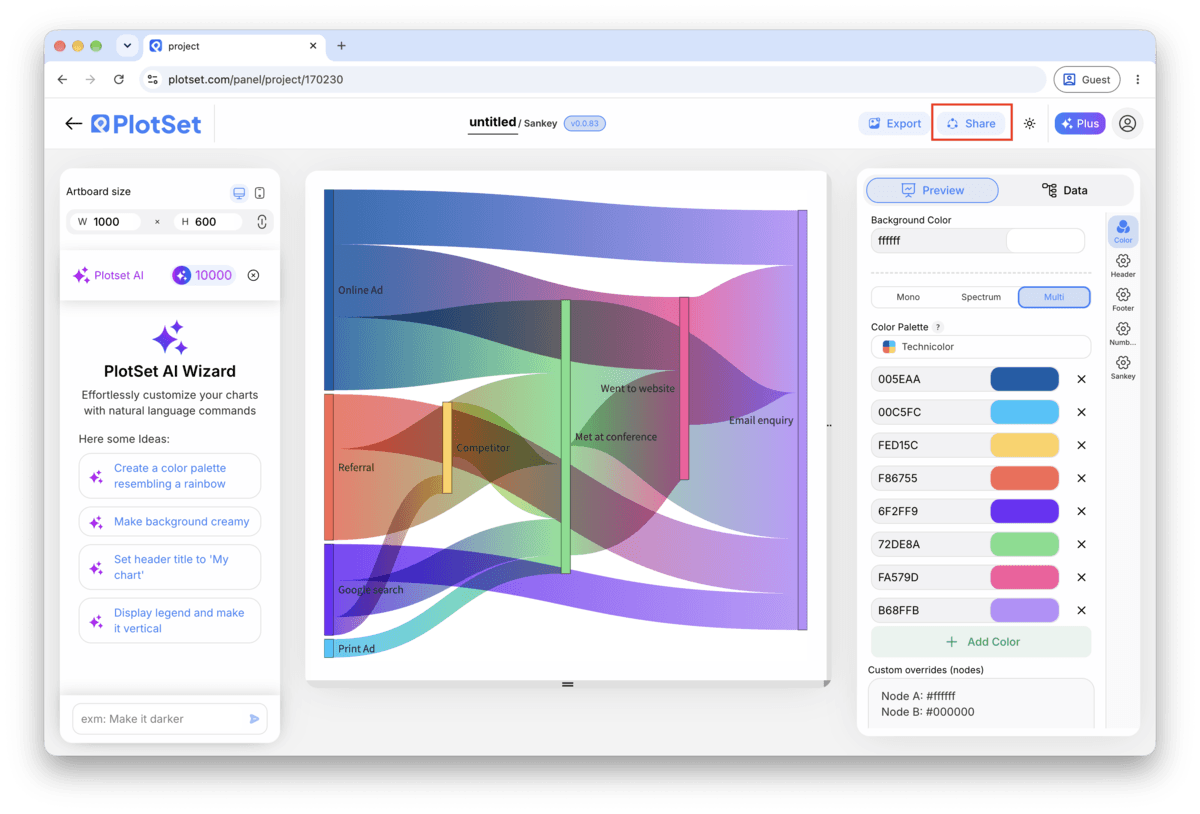The width and height of the screenshot is (1200, 814).
Task: Remove color FED15C from palette
Action: pos(1081,445)
